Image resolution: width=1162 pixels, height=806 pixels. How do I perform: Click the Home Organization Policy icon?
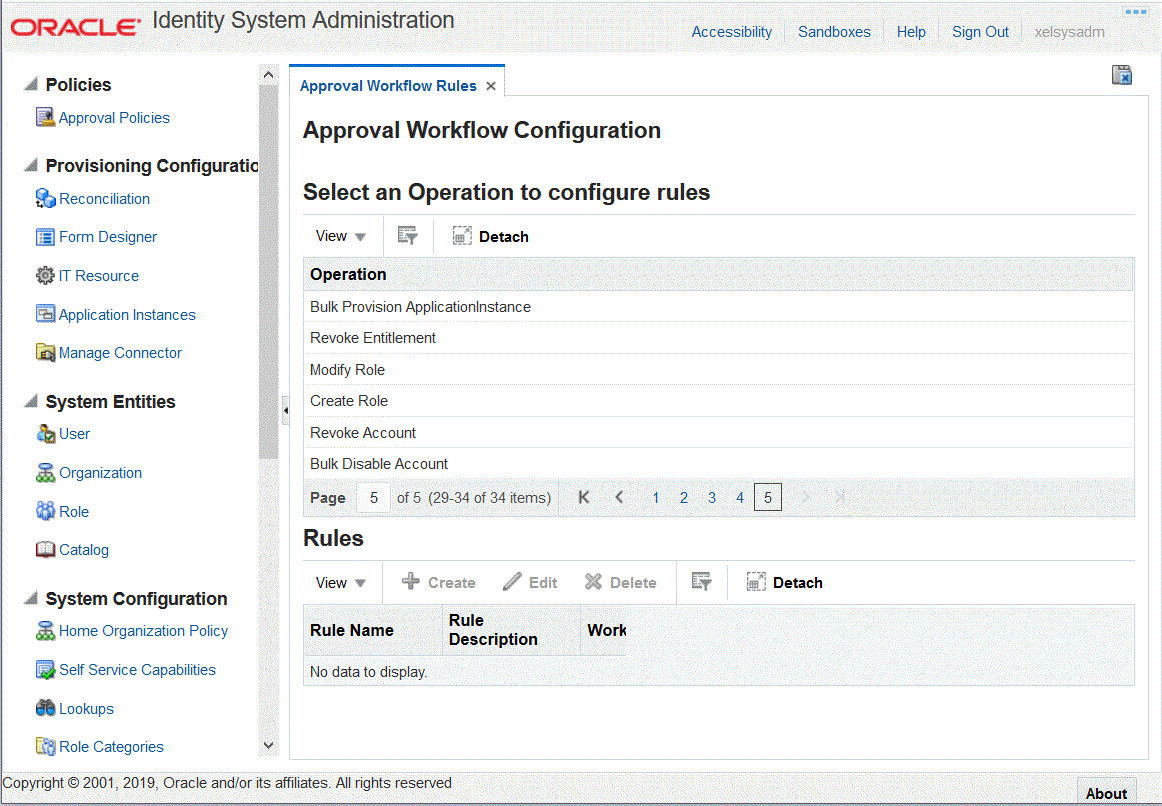45,630
